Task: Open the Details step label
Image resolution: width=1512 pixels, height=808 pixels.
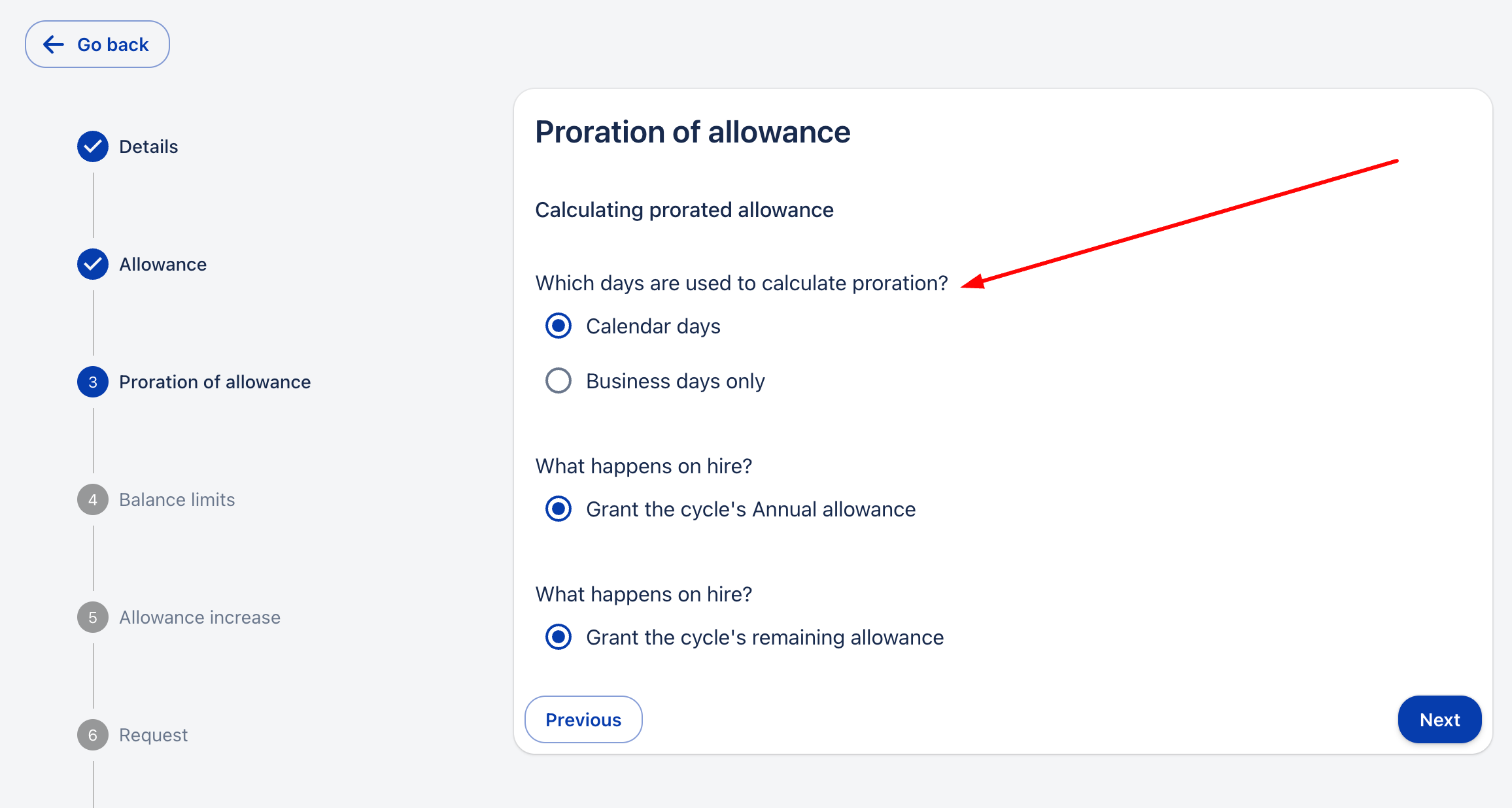Action: 148,146
